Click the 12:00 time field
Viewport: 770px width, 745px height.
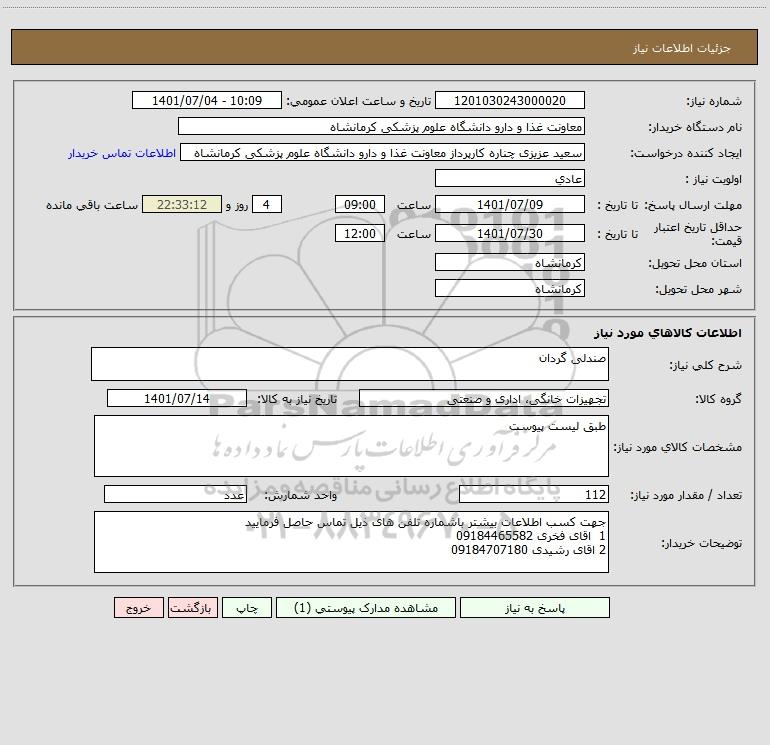tap(359, 233)
